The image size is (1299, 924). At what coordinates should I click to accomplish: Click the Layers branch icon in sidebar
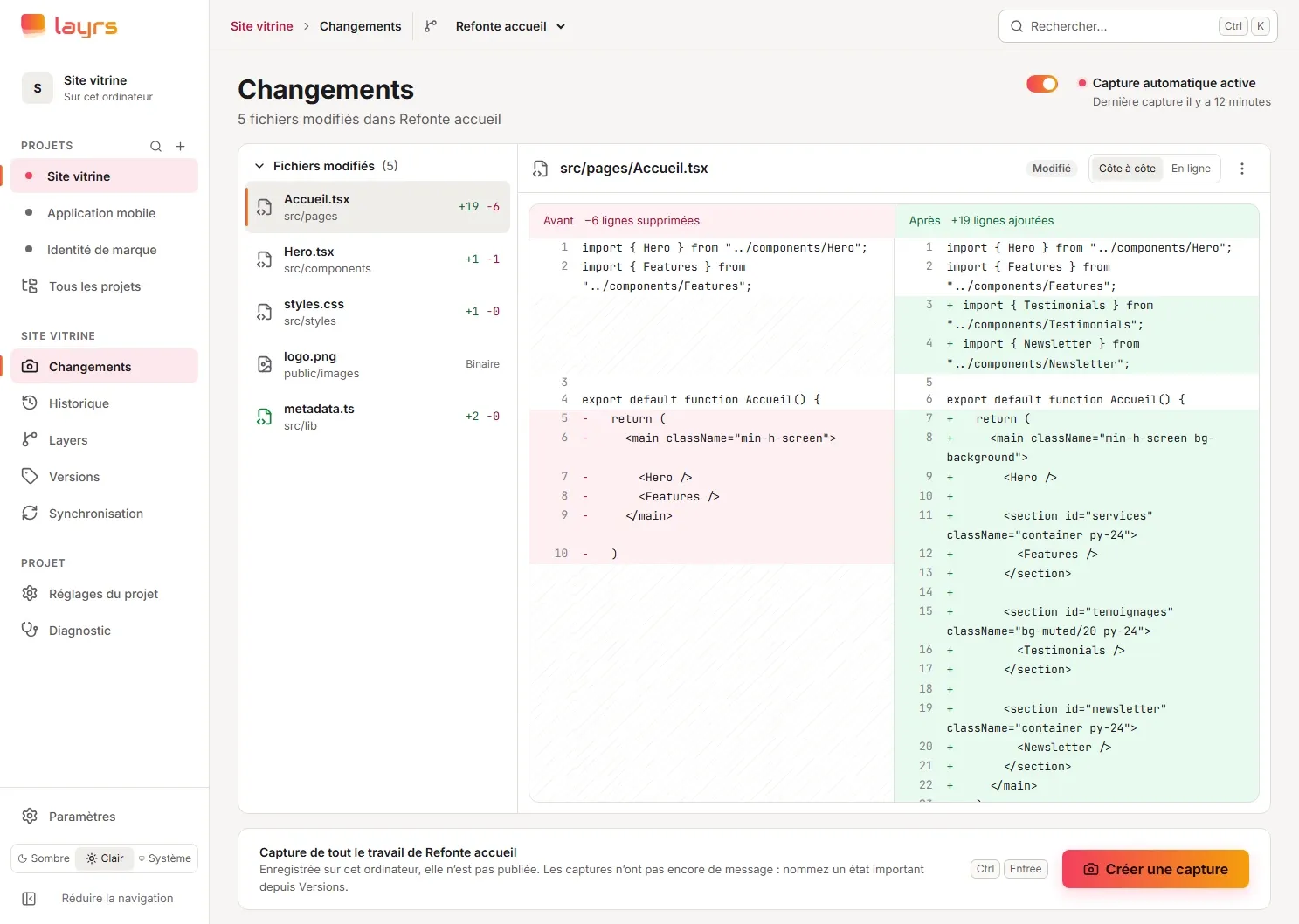30,439
